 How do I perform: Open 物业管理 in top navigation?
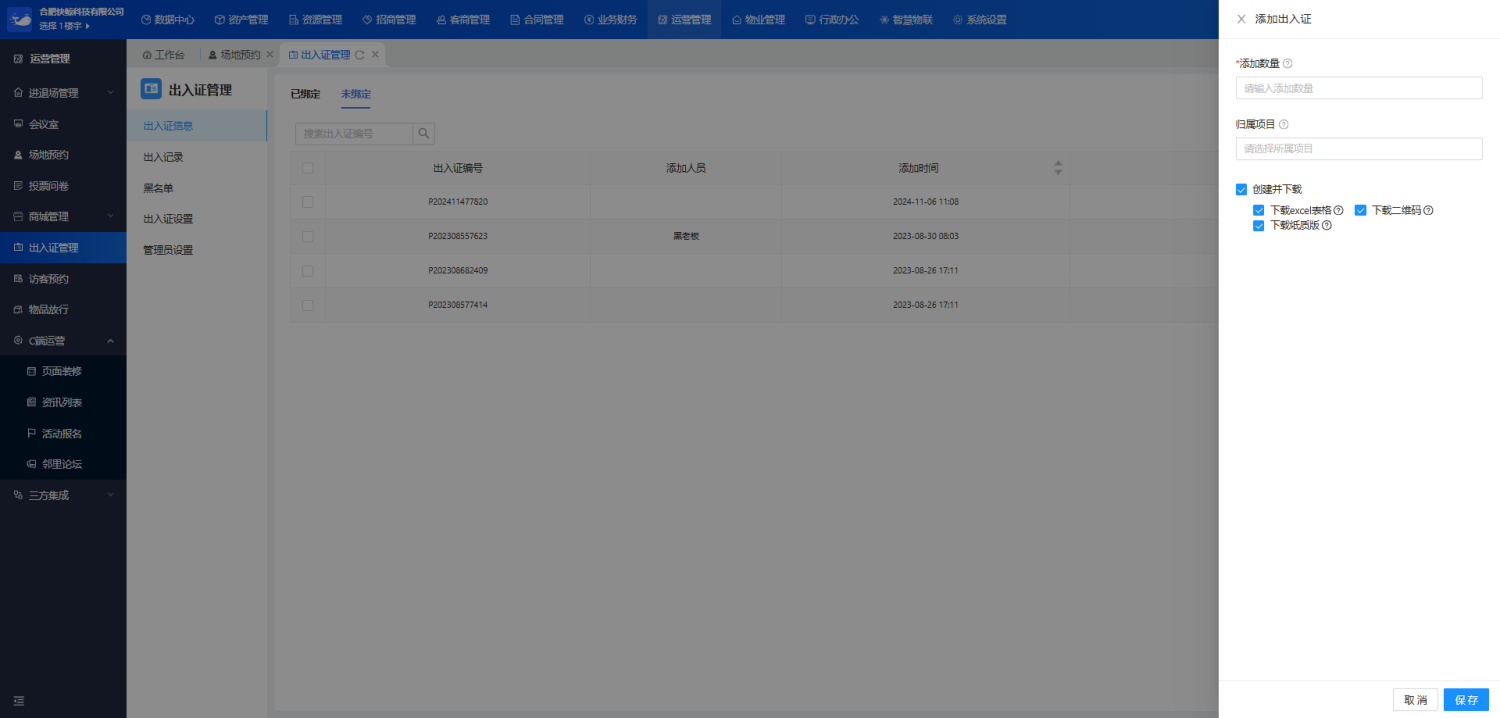(759, 19)
